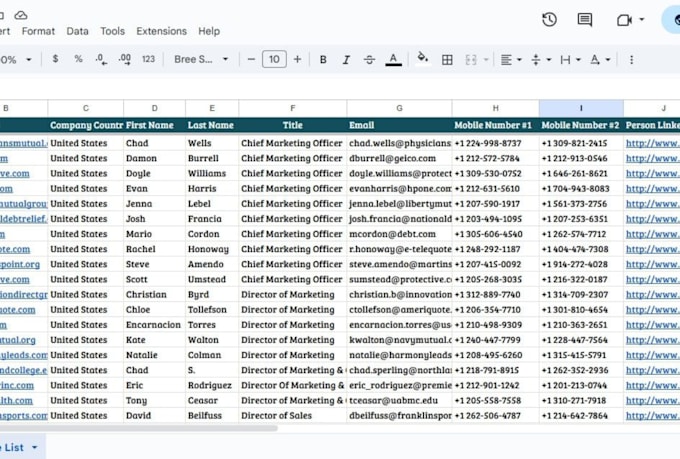The width and height of the screenshot is (680, 459).
Task: Open the Format menu
Action: click(38, 31)
